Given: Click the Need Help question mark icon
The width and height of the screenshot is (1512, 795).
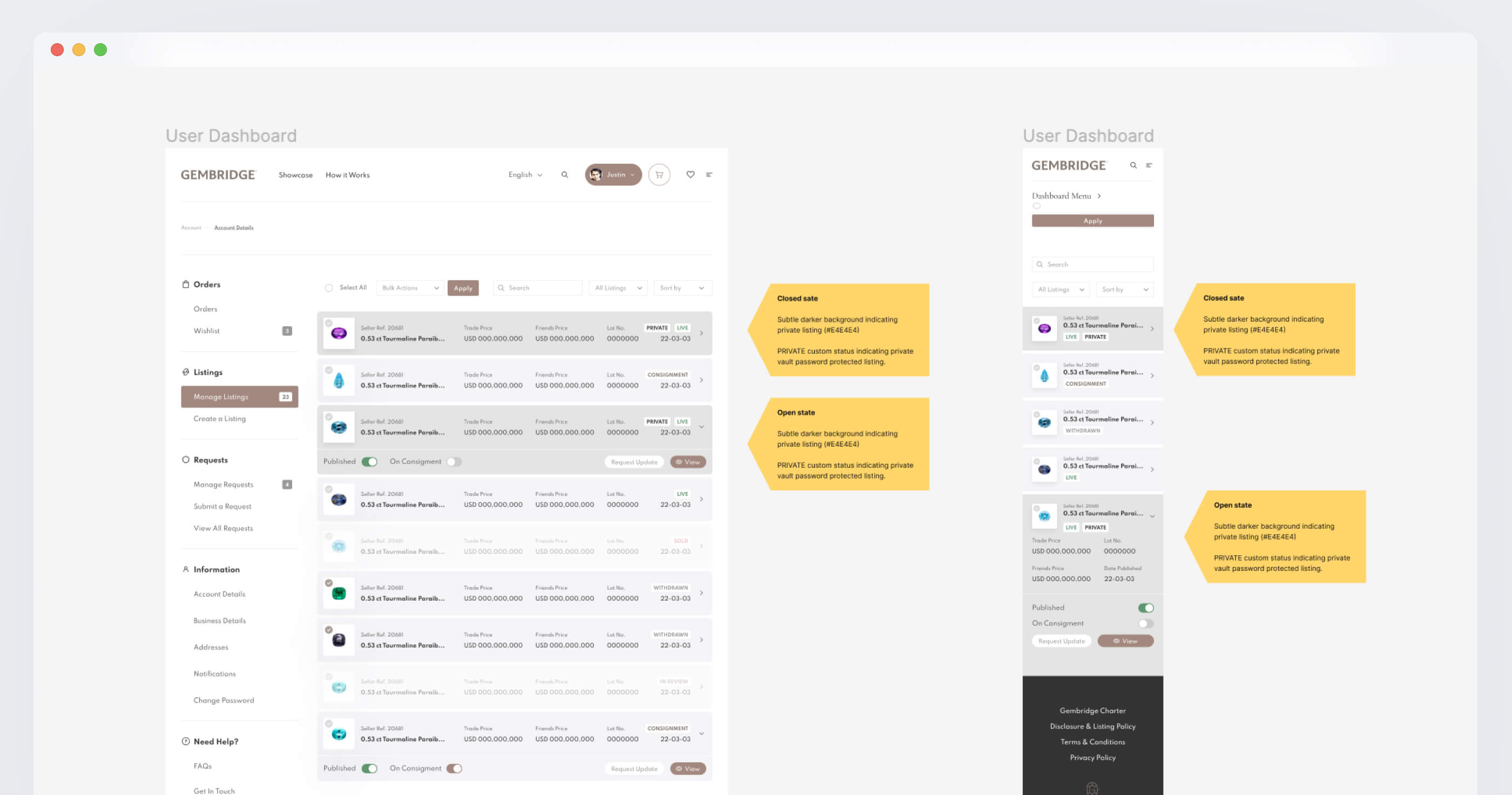Looking at the screenshot, I should (185, 741).
